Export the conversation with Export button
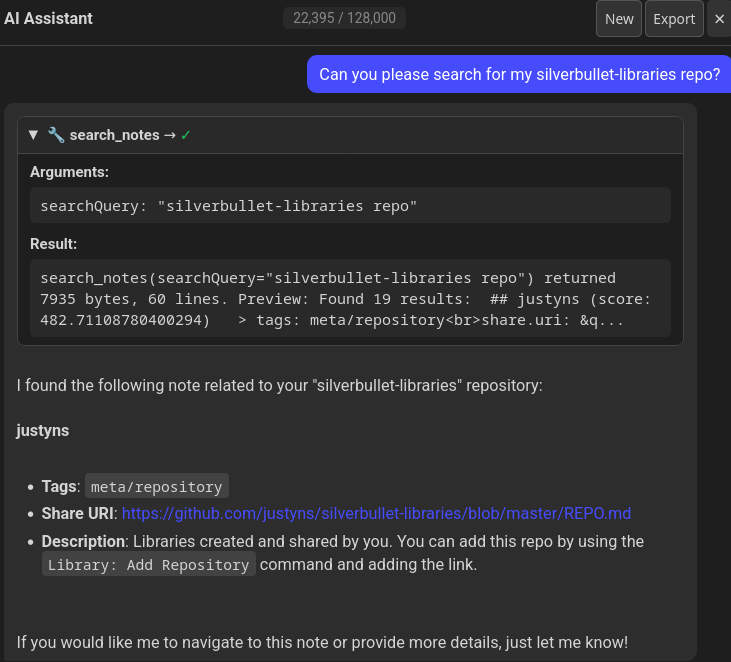Viewport: 731px width, 662px height. click(674, 19)
